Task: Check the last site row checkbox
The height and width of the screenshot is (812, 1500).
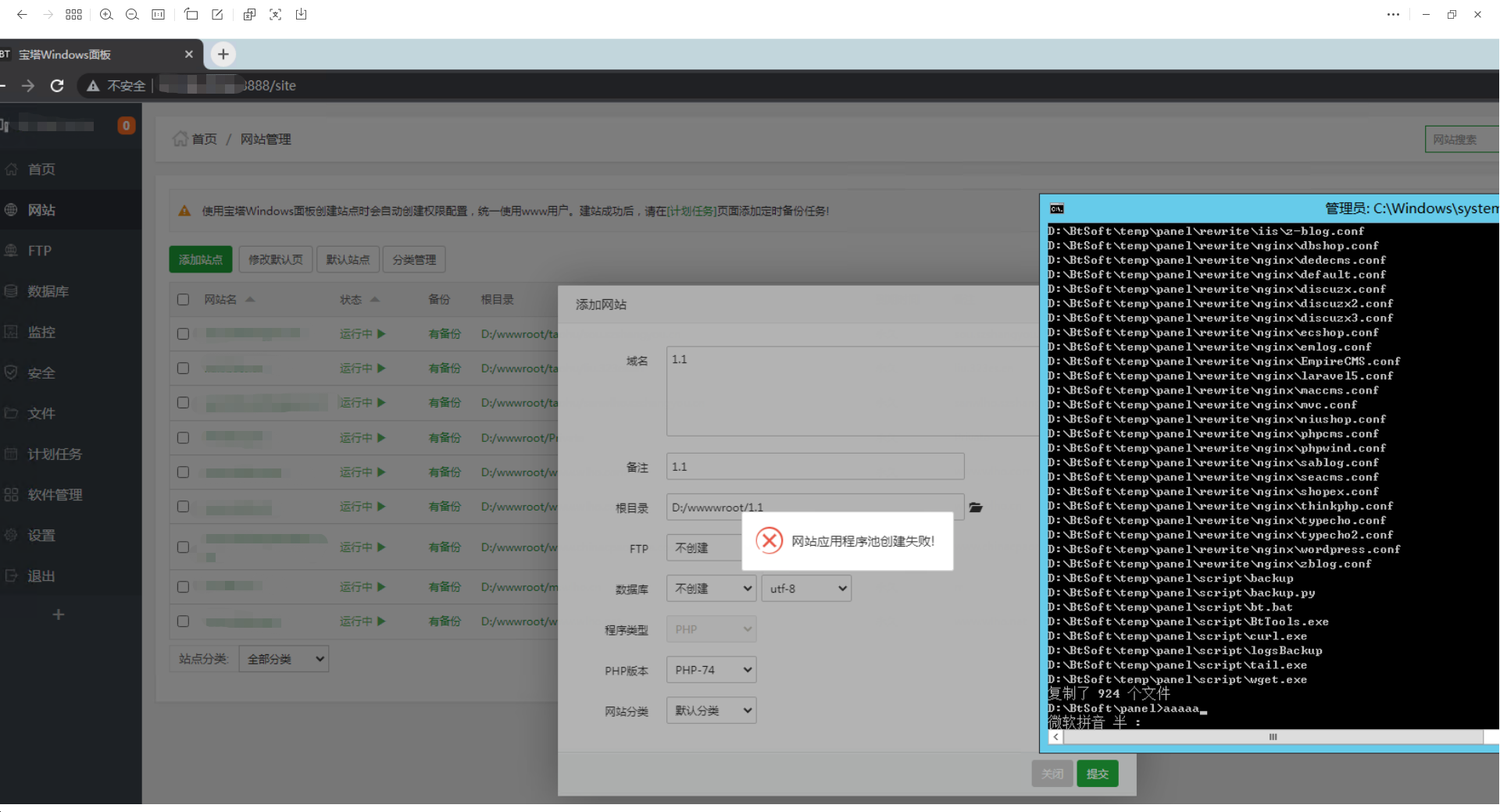Action: (183, 621)
